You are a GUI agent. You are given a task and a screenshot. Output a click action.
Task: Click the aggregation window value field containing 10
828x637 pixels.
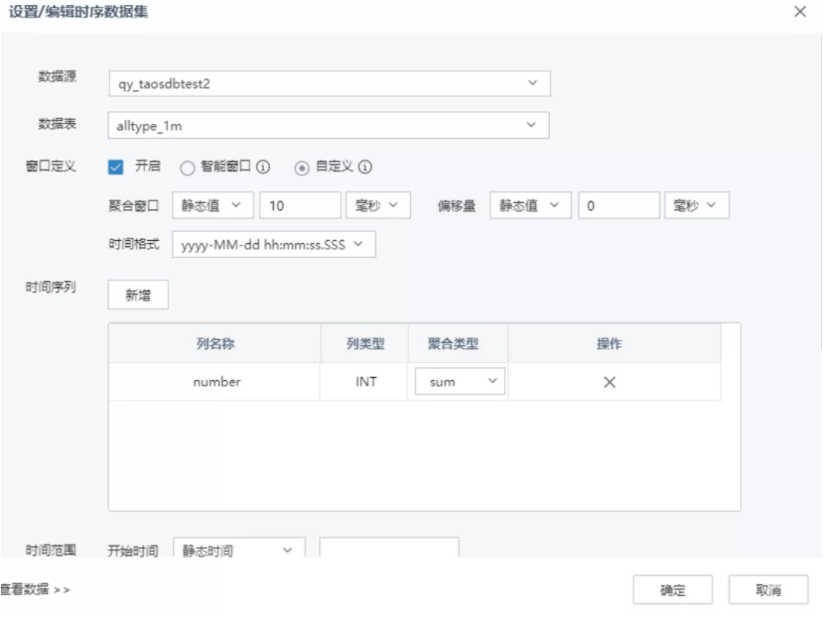pyautogui.click(x=299, y=205)
